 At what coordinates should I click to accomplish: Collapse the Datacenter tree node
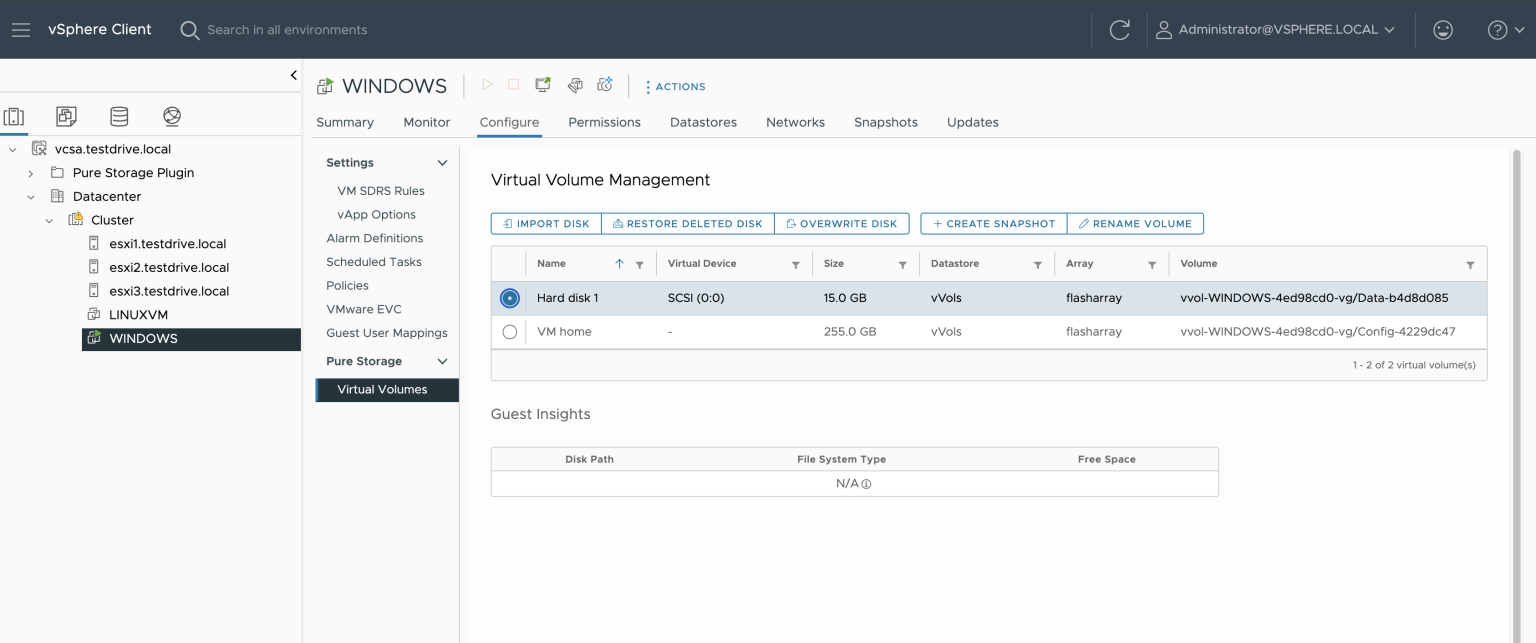pos(31,197)
